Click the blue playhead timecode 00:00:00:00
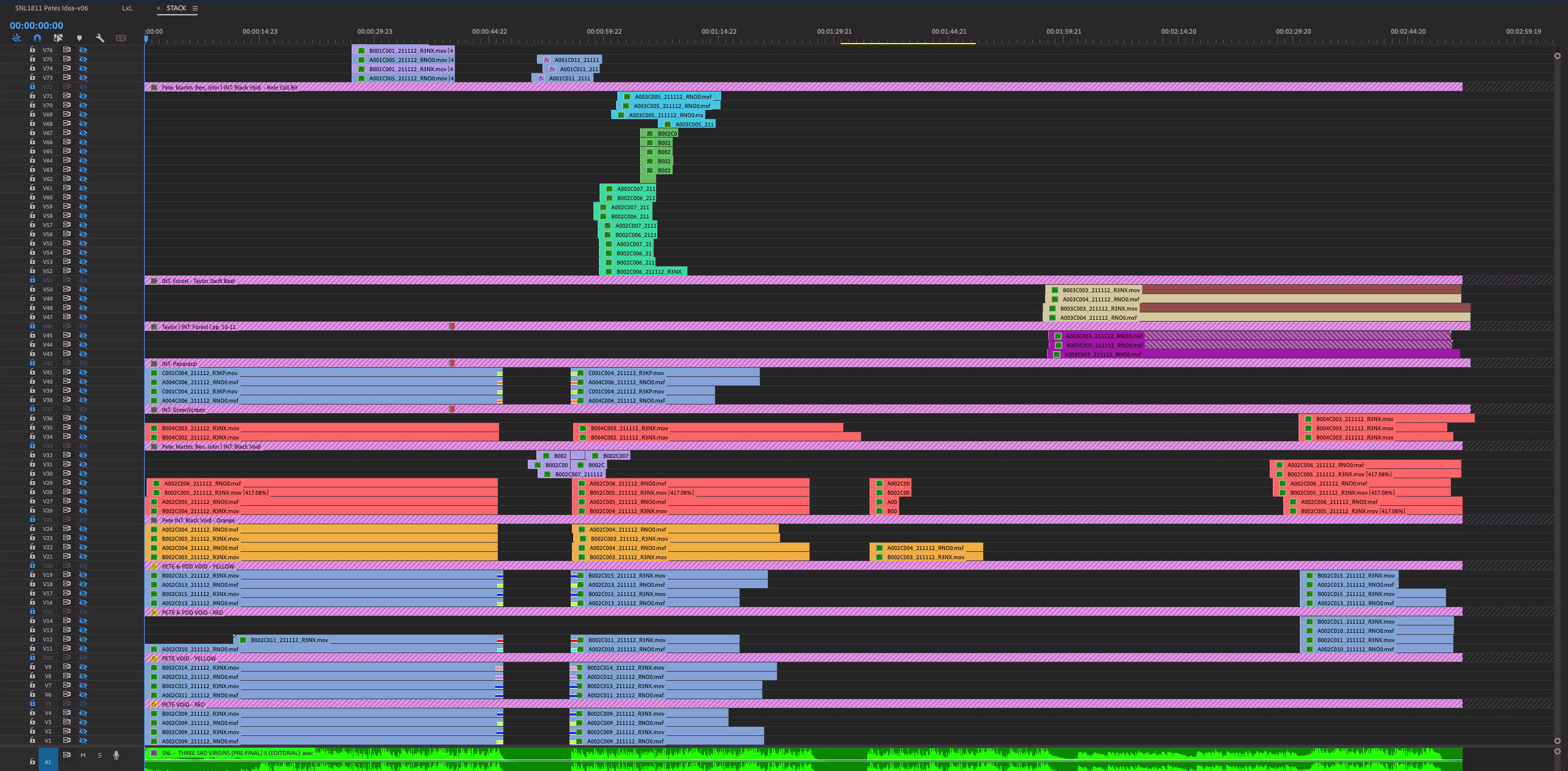The width and height of the screenshot is (1568, 771). (36, 25)
